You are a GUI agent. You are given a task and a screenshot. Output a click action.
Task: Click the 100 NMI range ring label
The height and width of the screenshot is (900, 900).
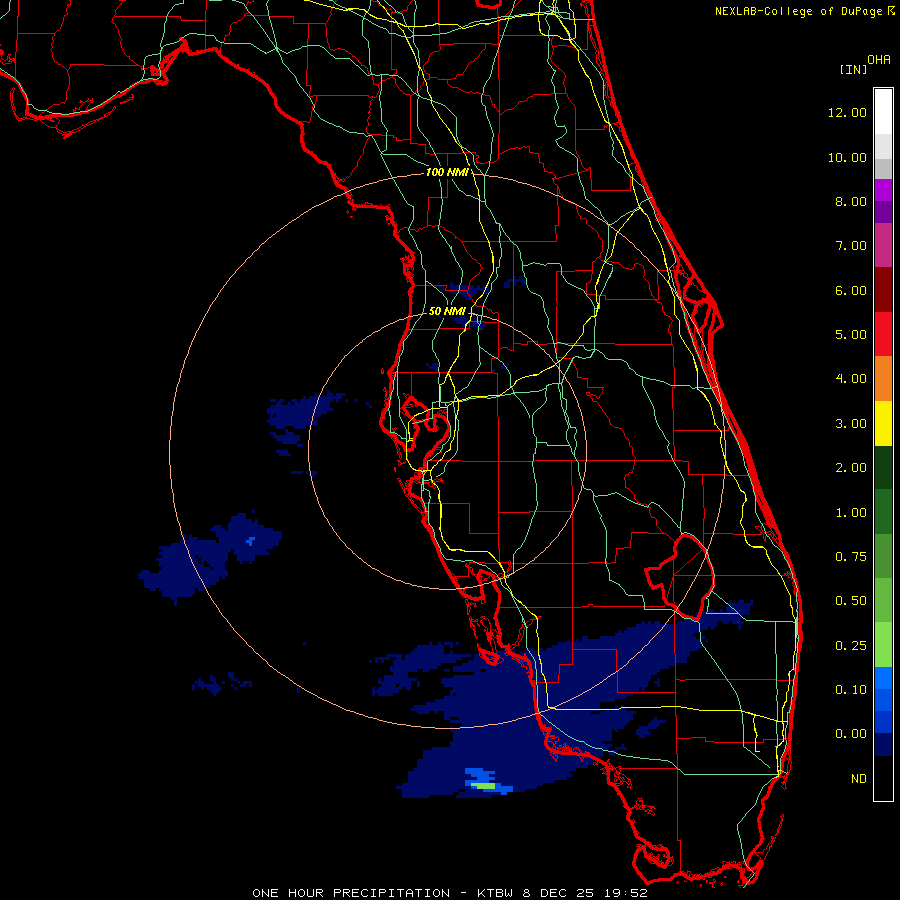[x=447, y=172]
